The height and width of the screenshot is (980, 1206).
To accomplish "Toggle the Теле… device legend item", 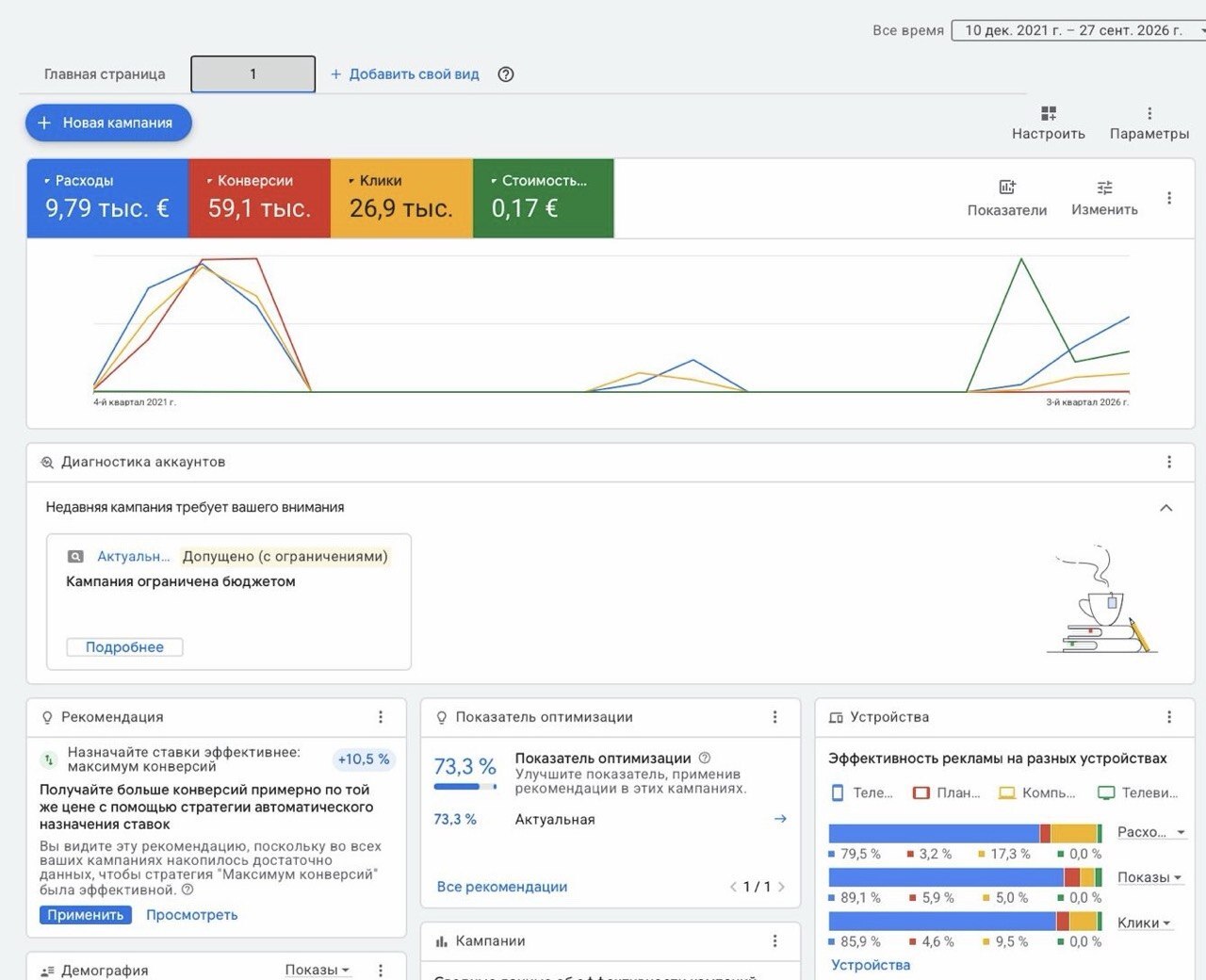I will coord(861,793).
